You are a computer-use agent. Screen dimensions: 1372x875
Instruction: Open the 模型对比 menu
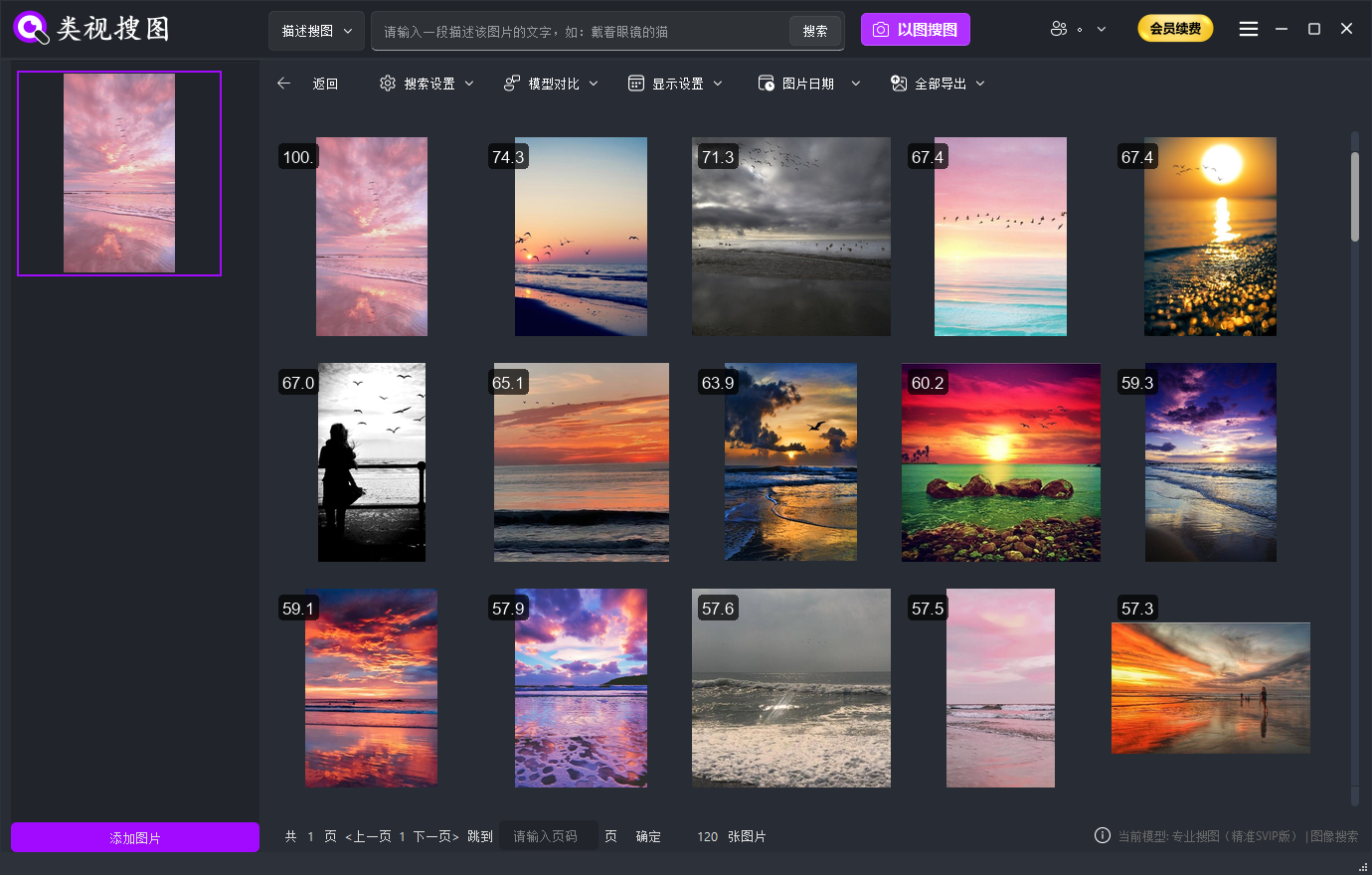point(553,84)
